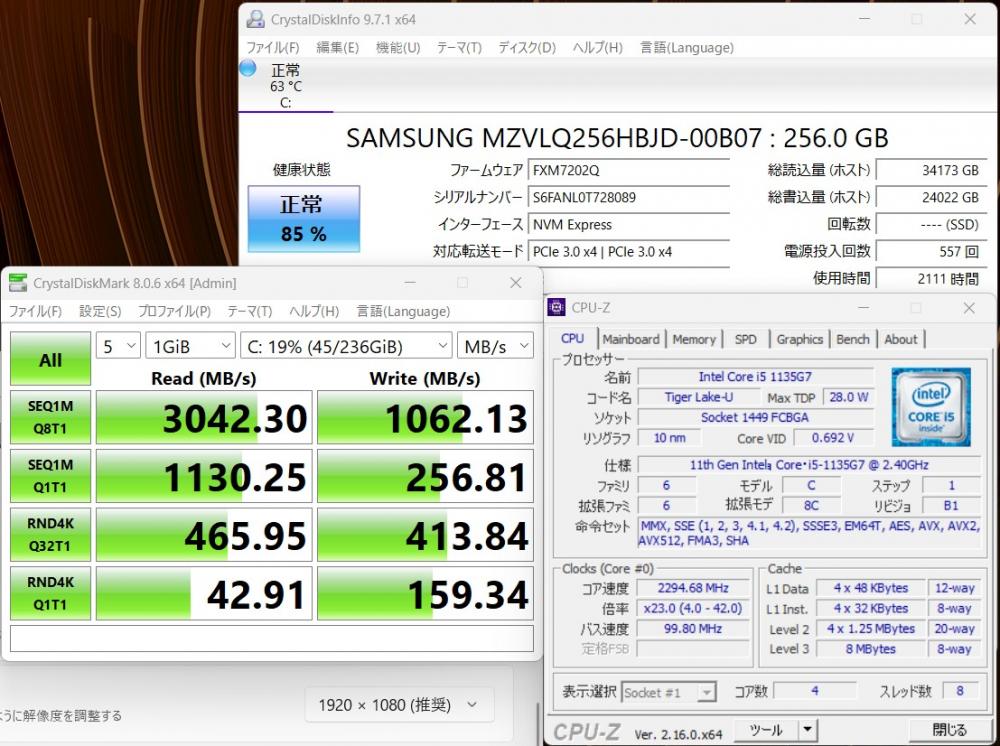Screen dimensions: 1000x746
Task: Open プロファイル(P) menu in CrystalDiskMark
Action: click(174, 311)
